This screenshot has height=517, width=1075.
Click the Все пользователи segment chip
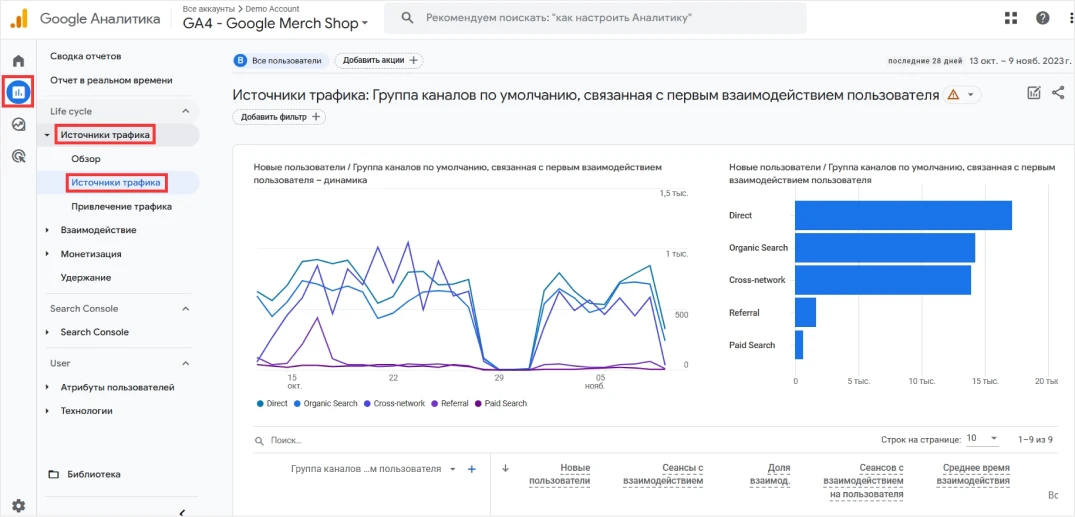click(x=280, y=60)
